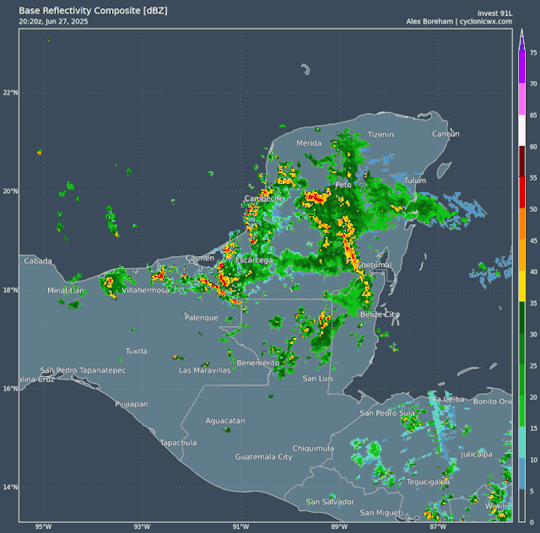Image resolution: width=540 pixels, height=533 pixels.
Task: Click the Invest 91L label
Action: 495,13
